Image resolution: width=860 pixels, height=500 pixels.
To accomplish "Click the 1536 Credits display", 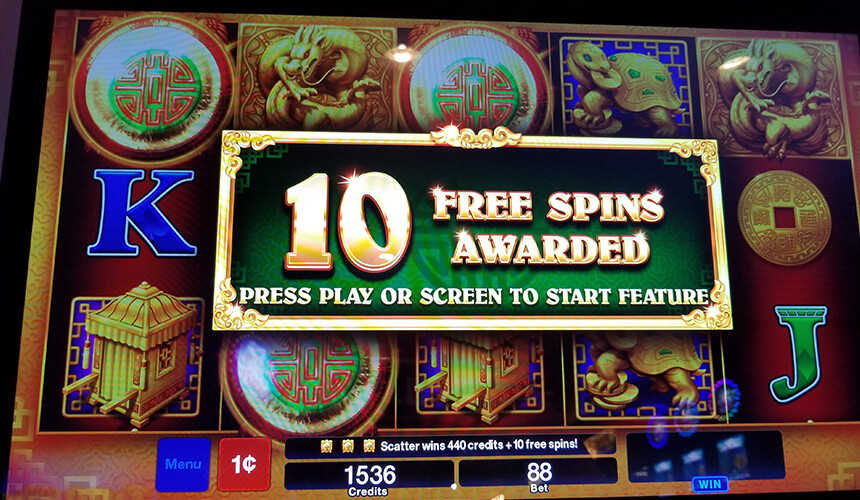I will (369, 475).
